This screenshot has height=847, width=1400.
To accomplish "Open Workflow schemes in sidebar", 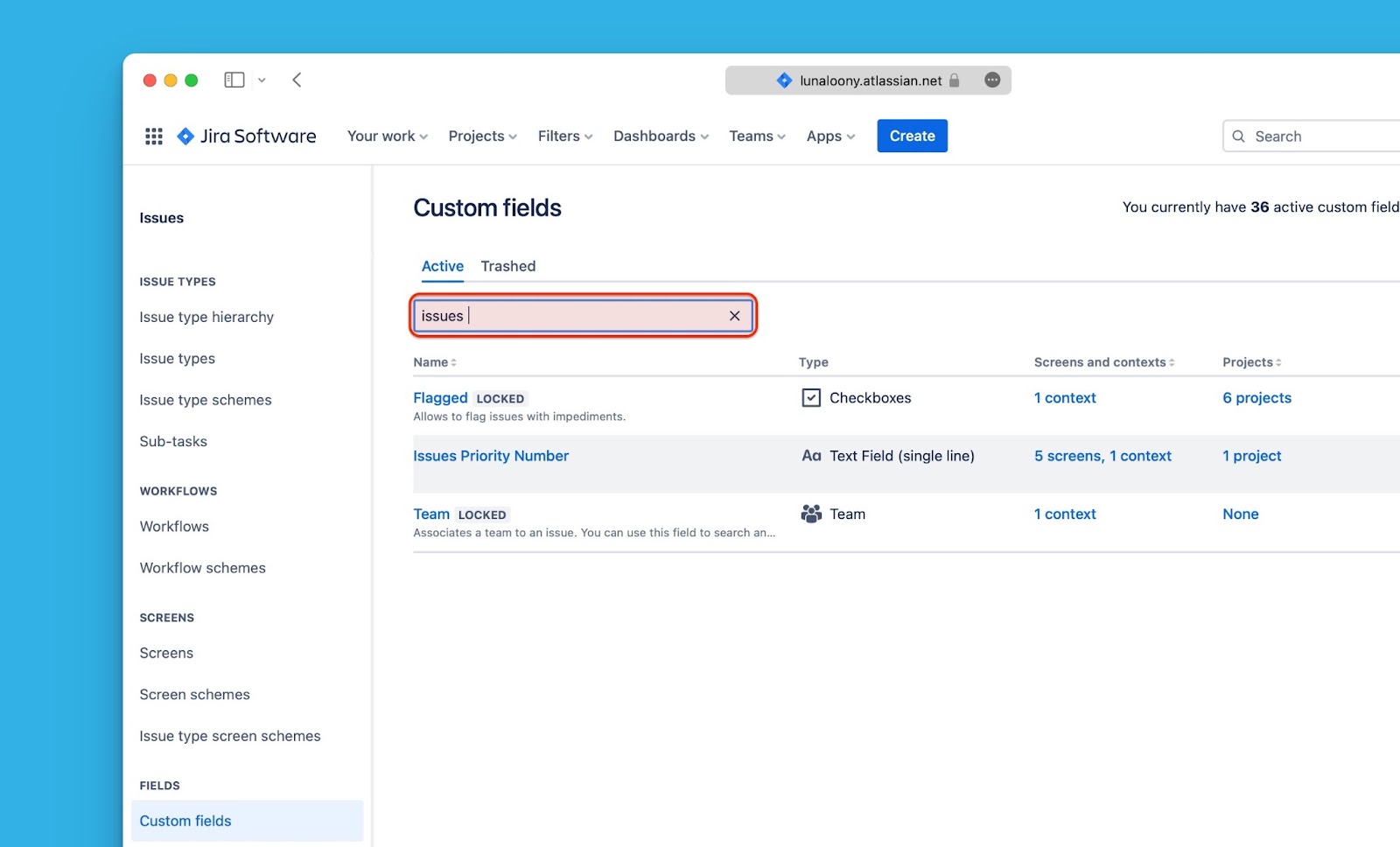I will pos(202,568).
